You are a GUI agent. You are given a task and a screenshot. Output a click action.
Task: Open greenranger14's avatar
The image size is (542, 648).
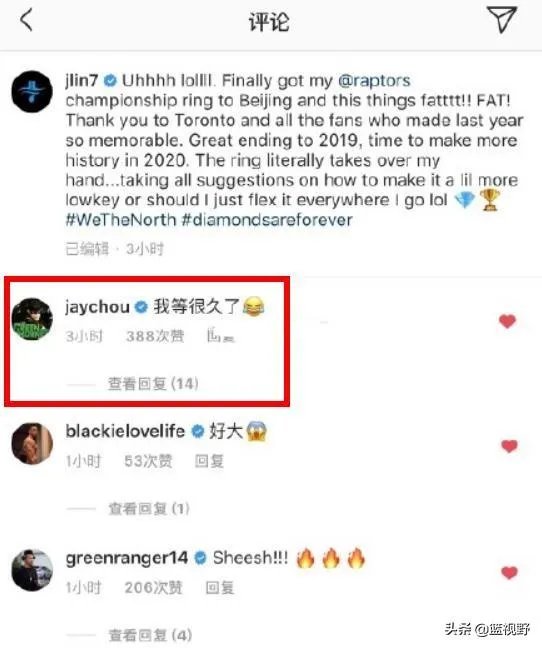tap(32, 570)
